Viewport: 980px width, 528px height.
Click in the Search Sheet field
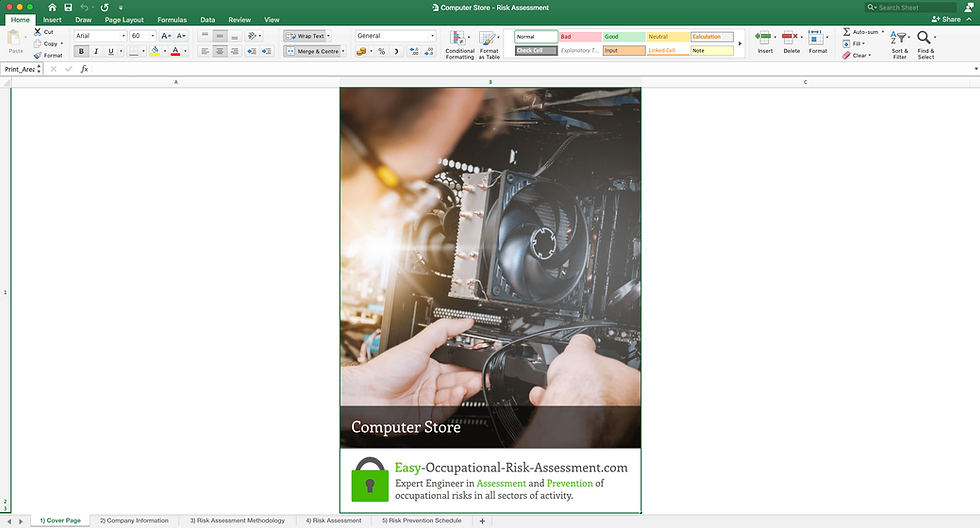911,7
